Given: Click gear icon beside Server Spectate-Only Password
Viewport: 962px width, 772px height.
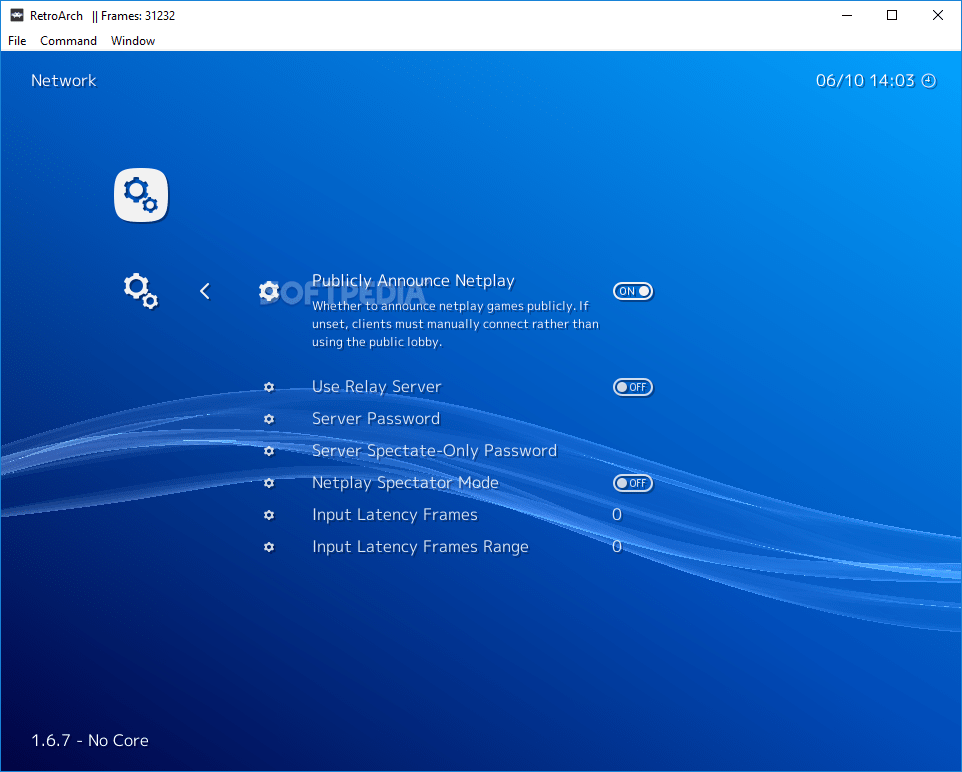Looking at the screenshot, I should click(269, 451).
